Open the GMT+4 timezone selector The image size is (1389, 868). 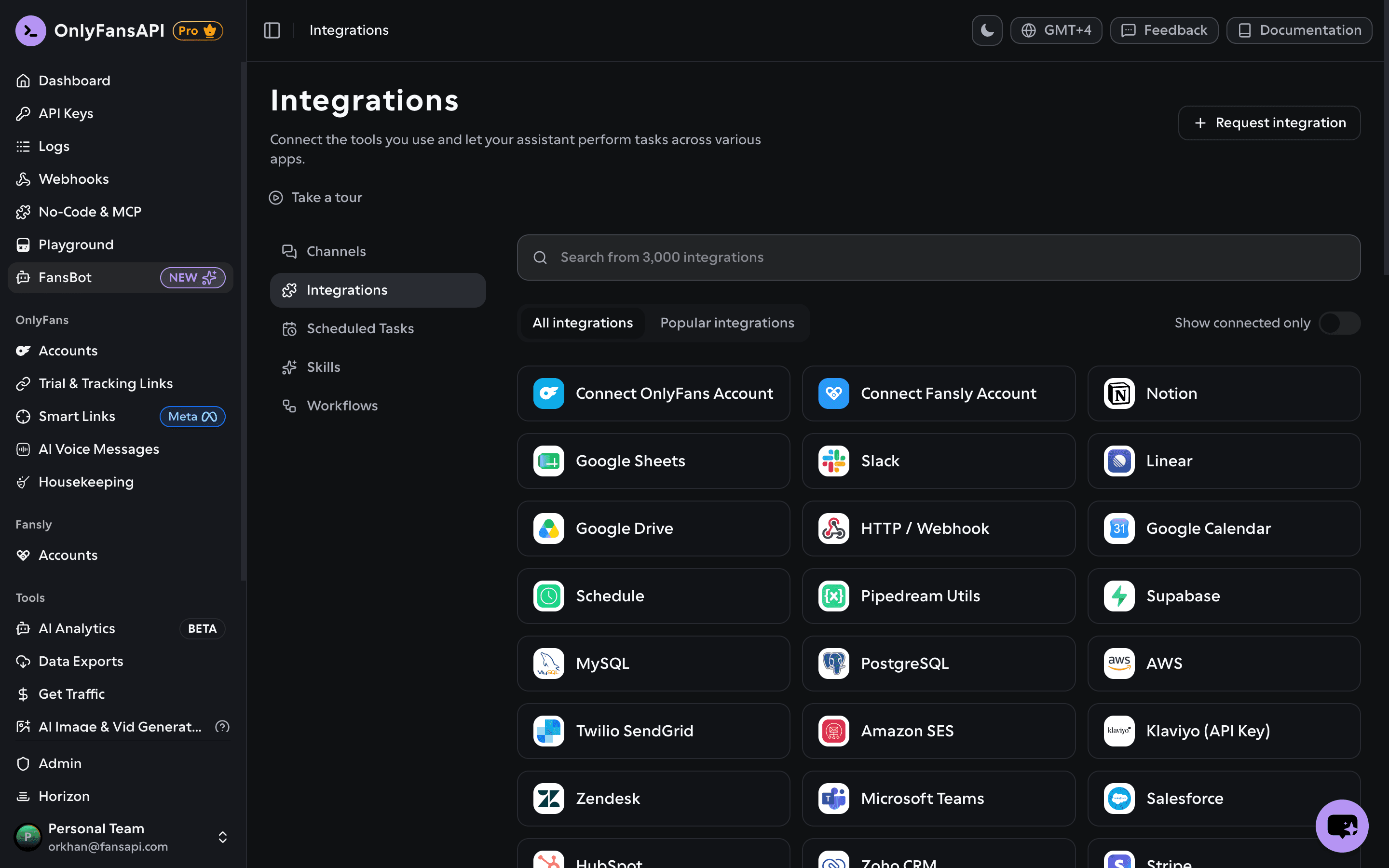(1056, 30)
